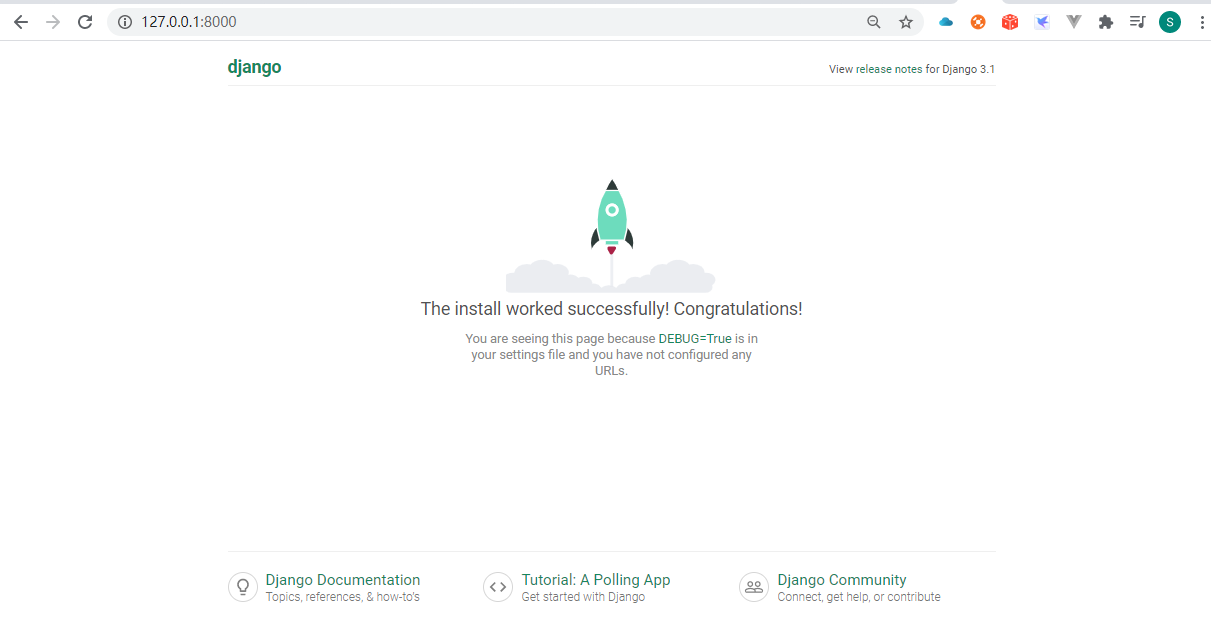This screenshot has height=619, width=1211.
Task: Click 'The install worked successfully! Congratulations!' heading
Action: (x=611, y=309)
